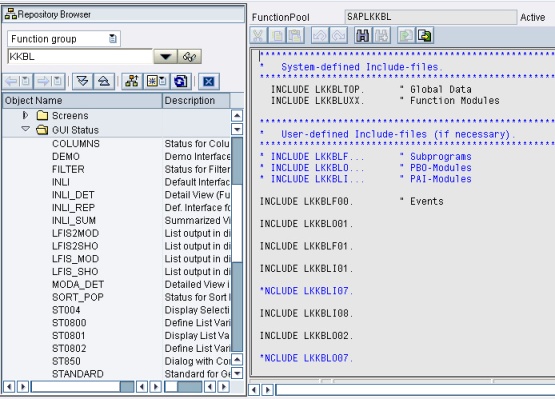Click the Redo arrow icon in editor toolbar
555x399 pixels.
pos(338,36)
